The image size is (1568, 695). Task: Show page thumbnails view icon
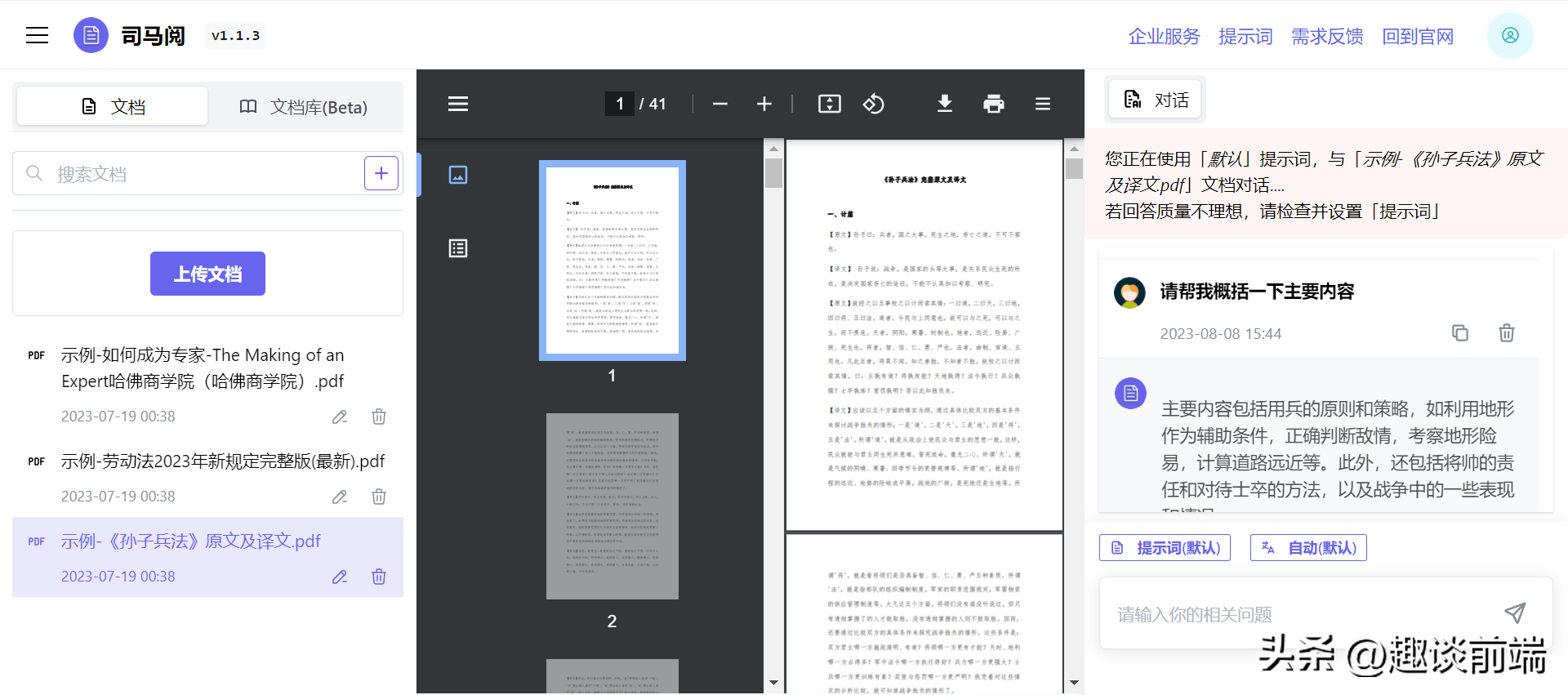point(458,175)
